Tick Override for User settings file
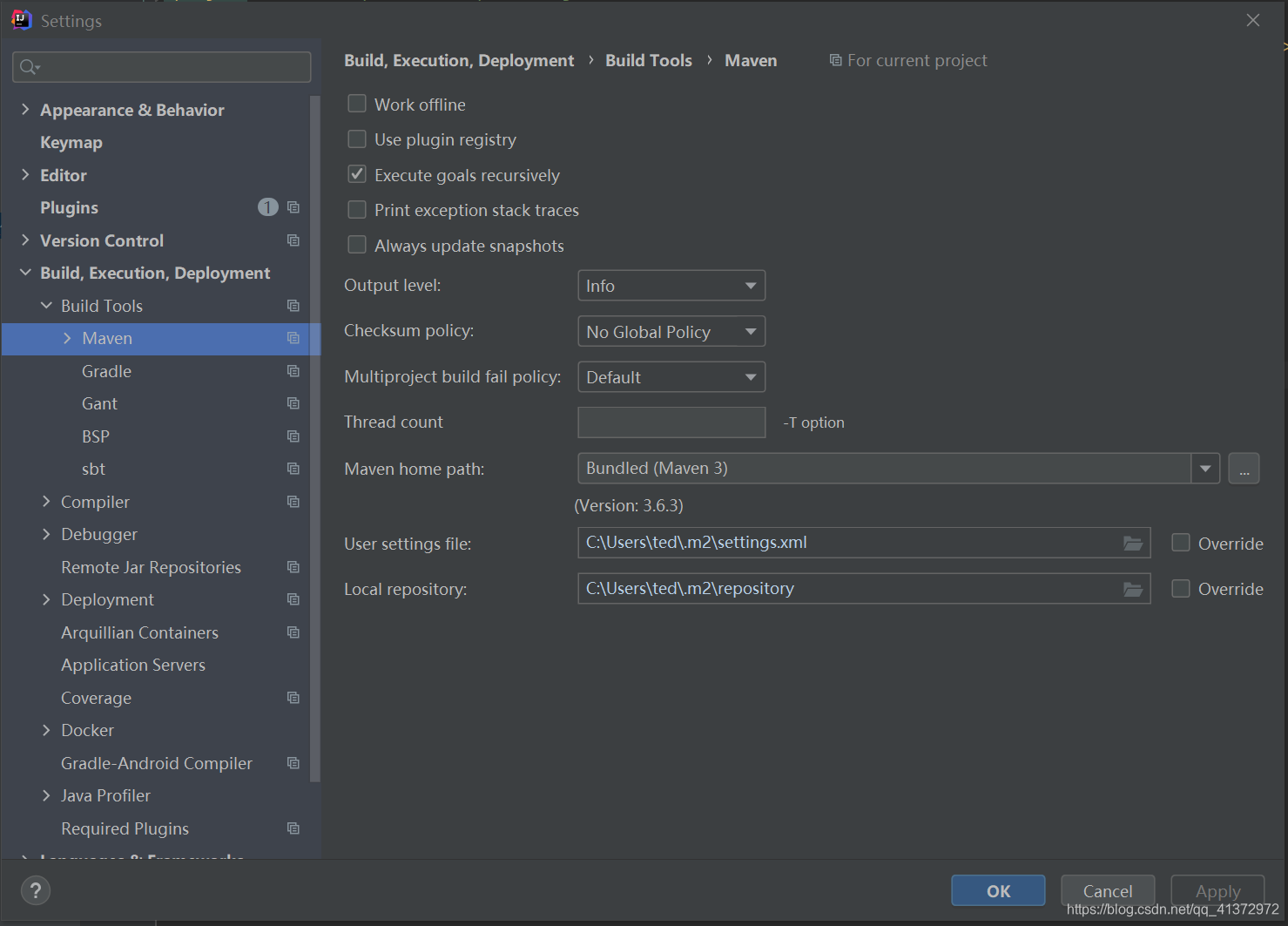Viewport: 1288px width, 926px height. pos(1181,543)
